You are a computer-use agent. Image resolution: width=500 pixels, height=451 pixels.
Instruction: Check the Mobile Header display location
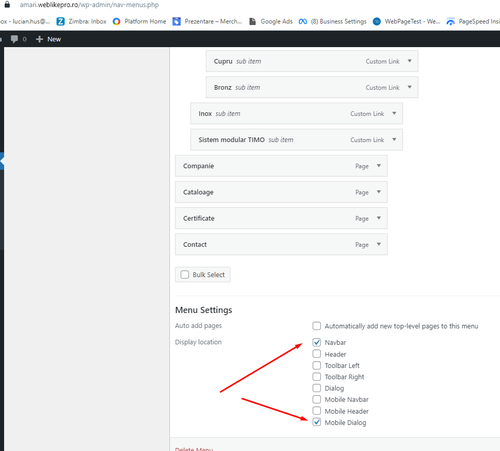[x=317, y=411]
